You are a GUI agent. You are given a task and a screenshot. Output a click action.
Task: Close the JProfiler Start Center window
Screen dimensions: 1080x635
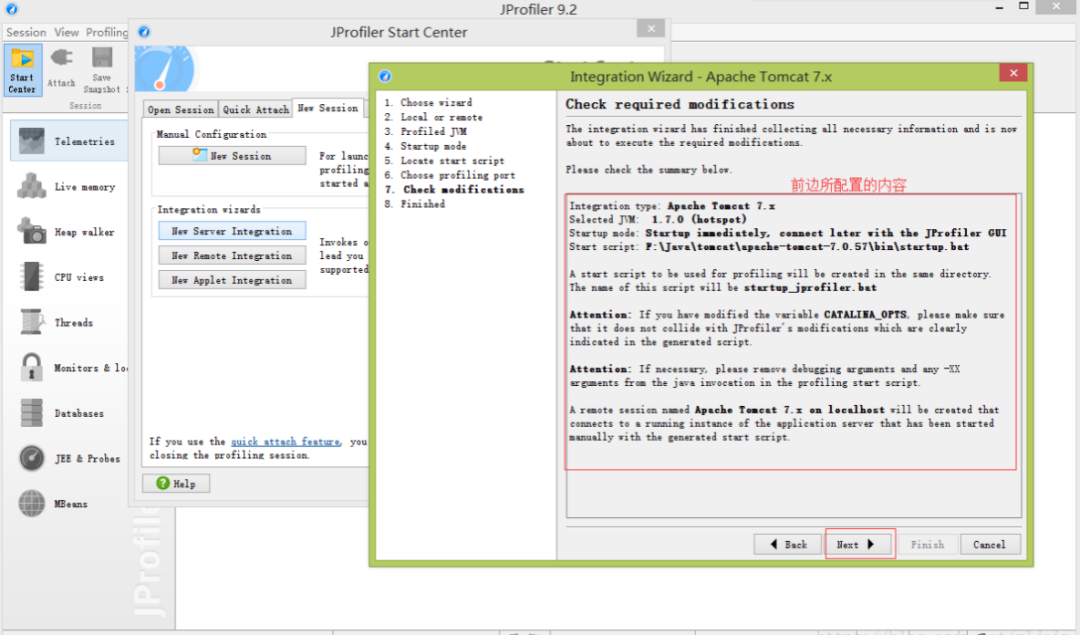pos(651,28)
